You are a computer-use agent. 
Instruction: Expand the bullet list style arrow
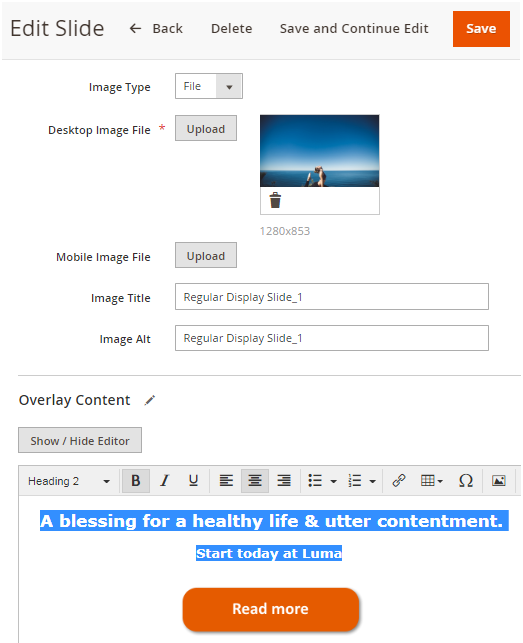[x=333, y=481]
